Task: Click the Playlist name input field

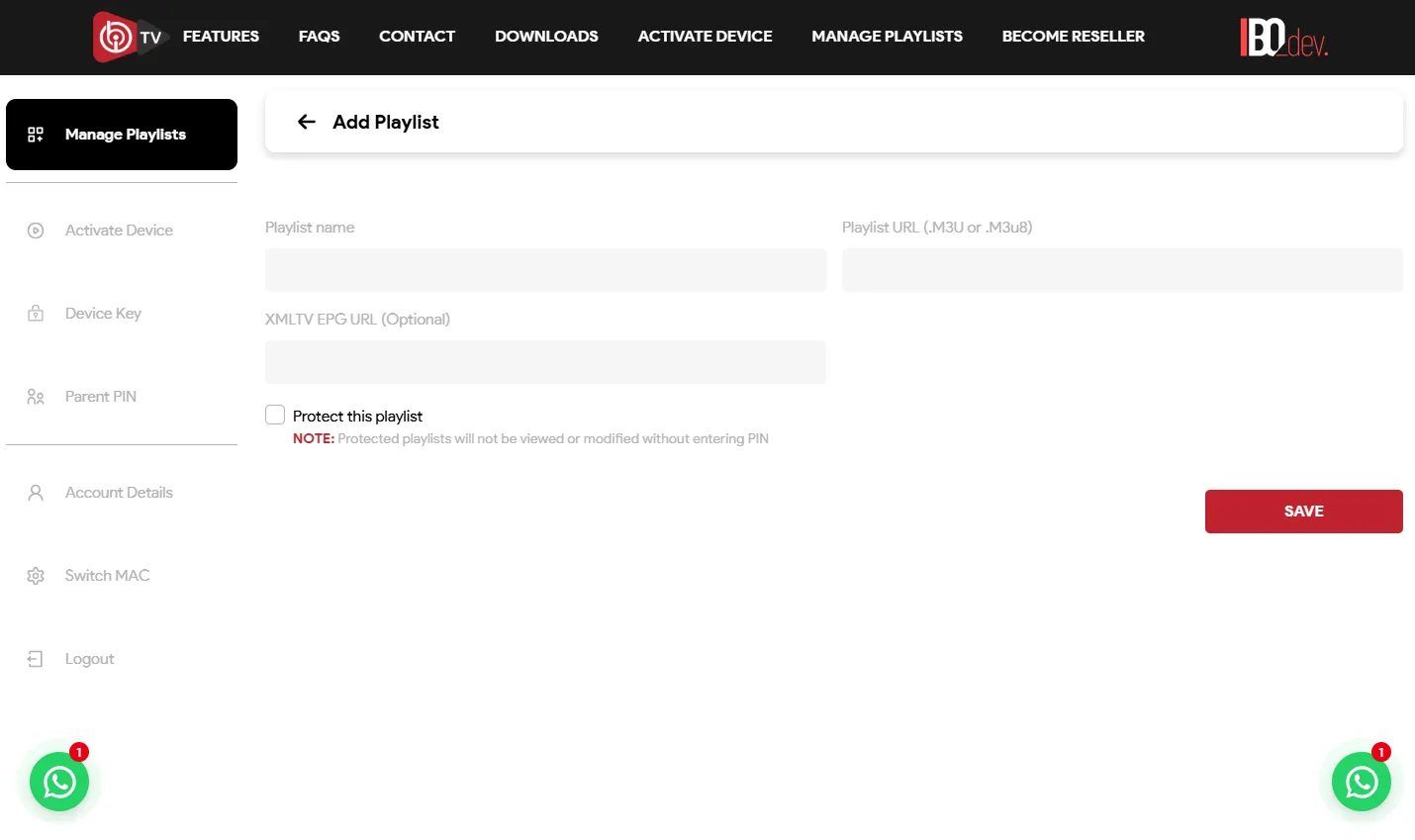Action: (x=545, y=269)
